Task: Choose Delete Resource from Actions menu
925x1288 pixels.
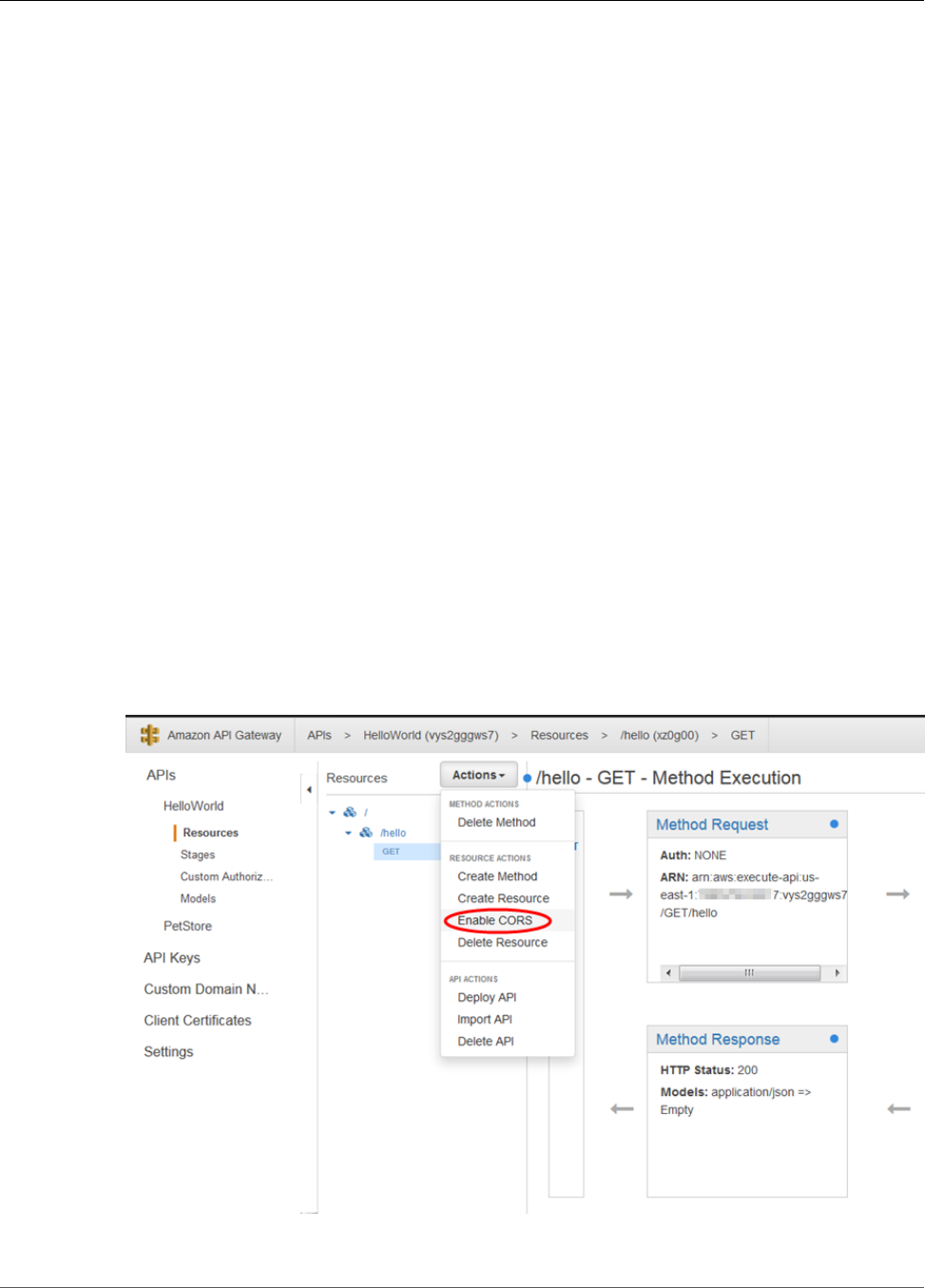Action: click(502, 942)
